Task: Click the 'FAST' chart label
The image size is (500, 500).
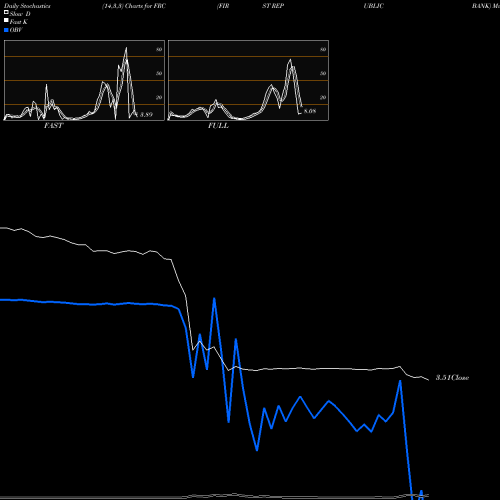Action: click(53, 126)
